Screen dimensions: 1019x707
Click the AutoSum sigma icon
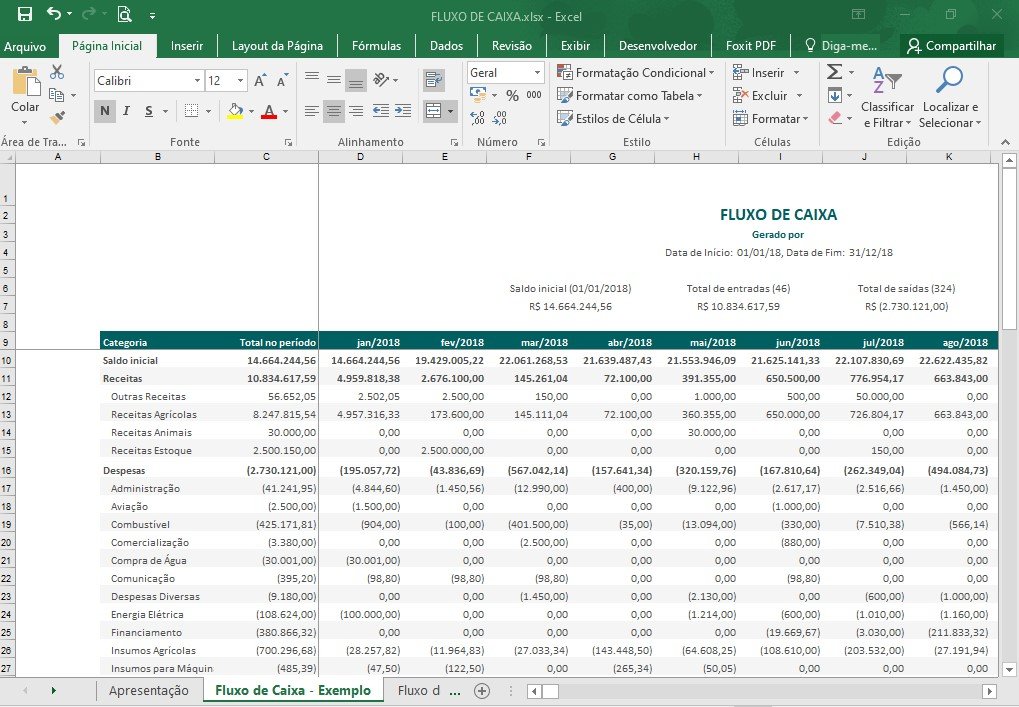pos(834,72)
